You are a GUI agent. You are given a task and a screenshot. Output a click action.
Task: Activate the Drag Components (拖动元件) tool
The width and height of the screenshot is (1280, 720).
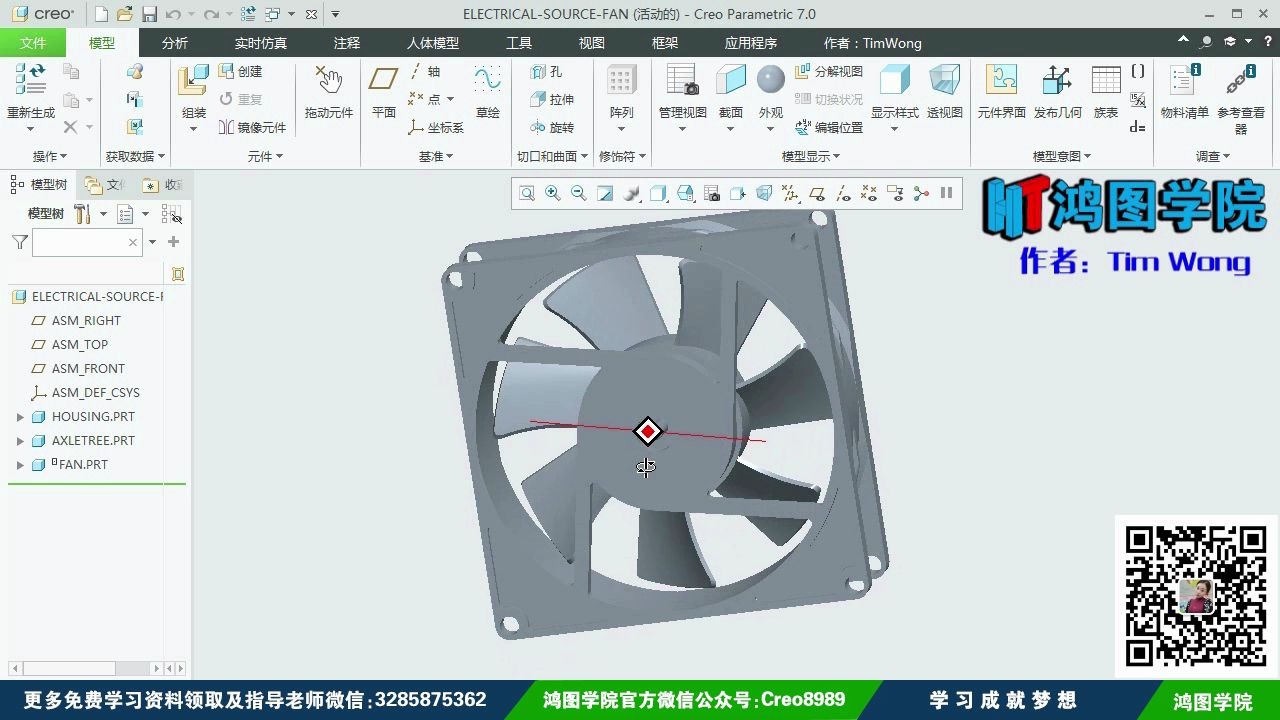pos(328,90)
